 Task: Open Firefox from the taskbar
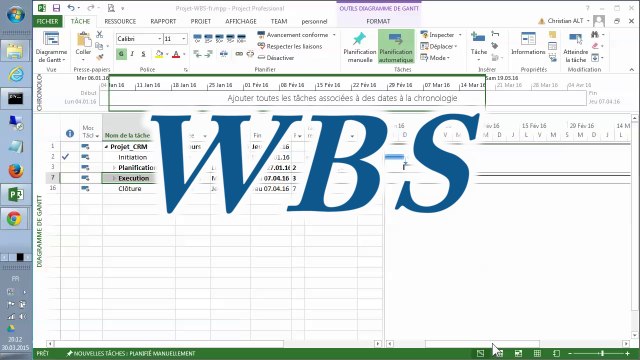tap(16, 171)
